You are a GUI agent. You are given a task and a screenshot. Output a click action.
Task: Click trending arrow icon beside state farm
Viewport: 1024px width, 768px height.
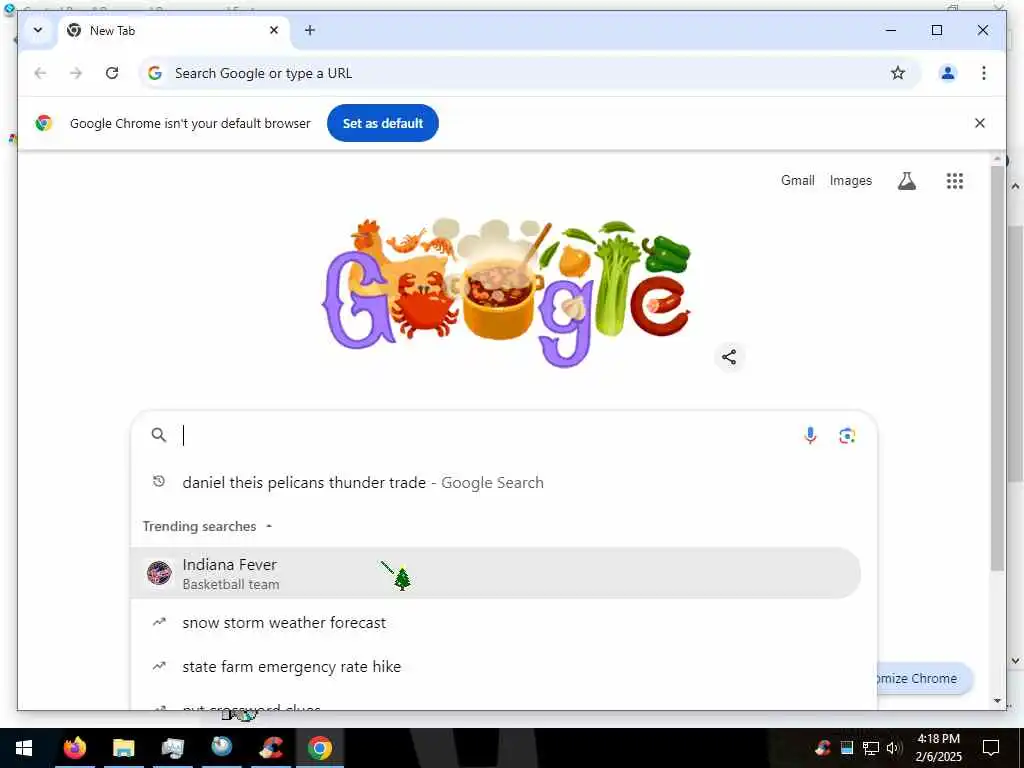coord(159,667)
